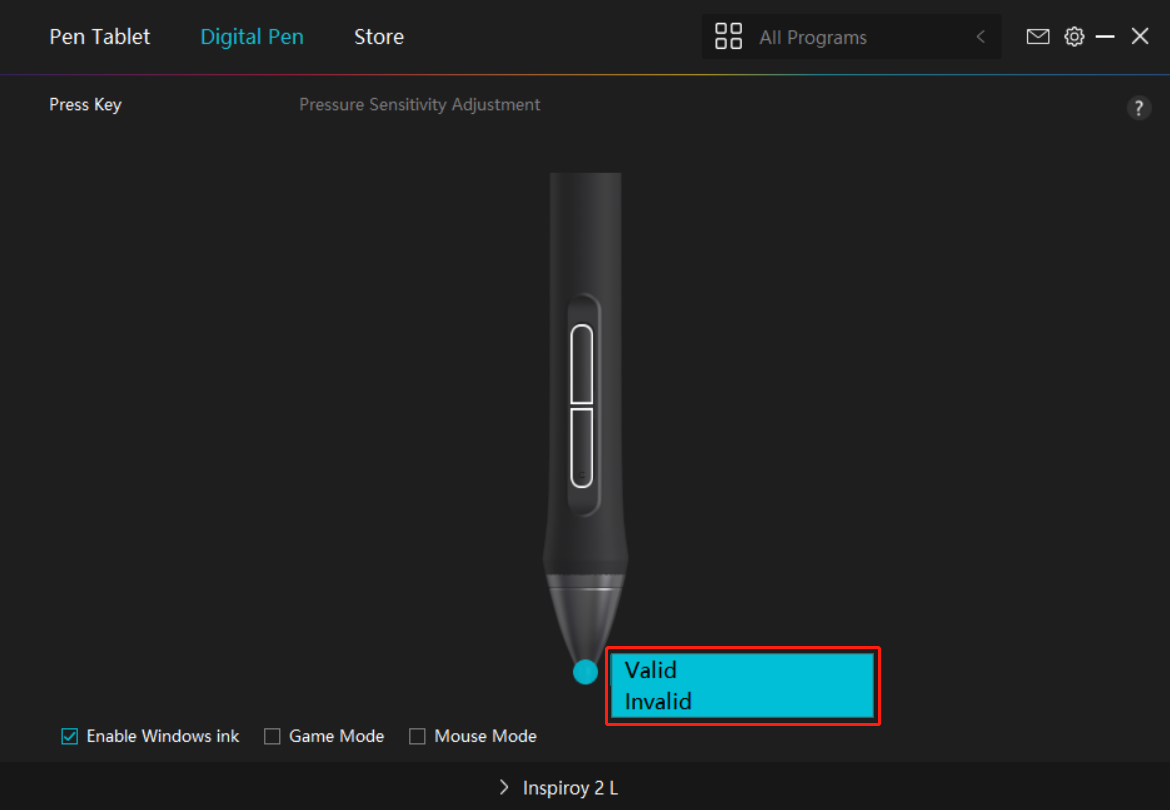
Task: Select the Press Key section
Action: point(85,104)
